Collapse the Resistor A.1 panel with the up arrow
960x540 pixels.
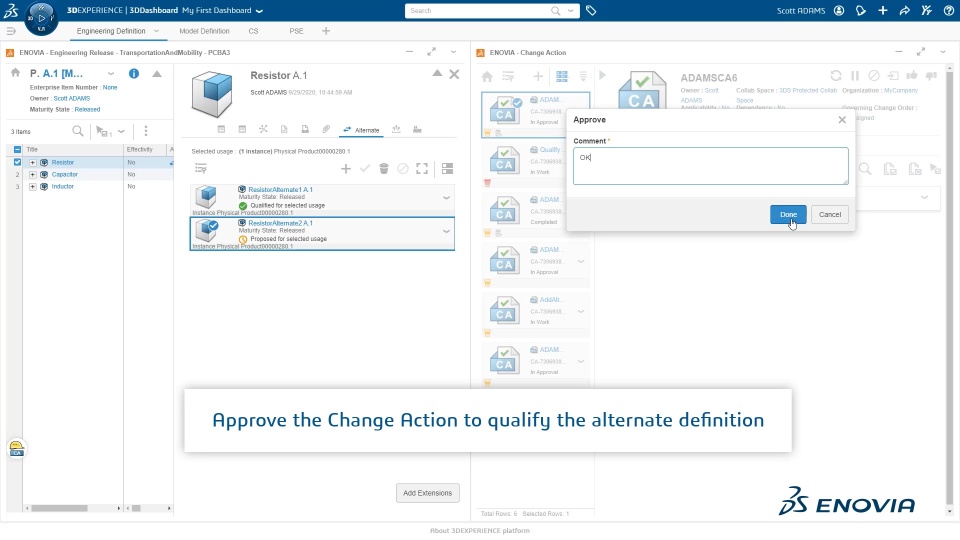(437, 73)
